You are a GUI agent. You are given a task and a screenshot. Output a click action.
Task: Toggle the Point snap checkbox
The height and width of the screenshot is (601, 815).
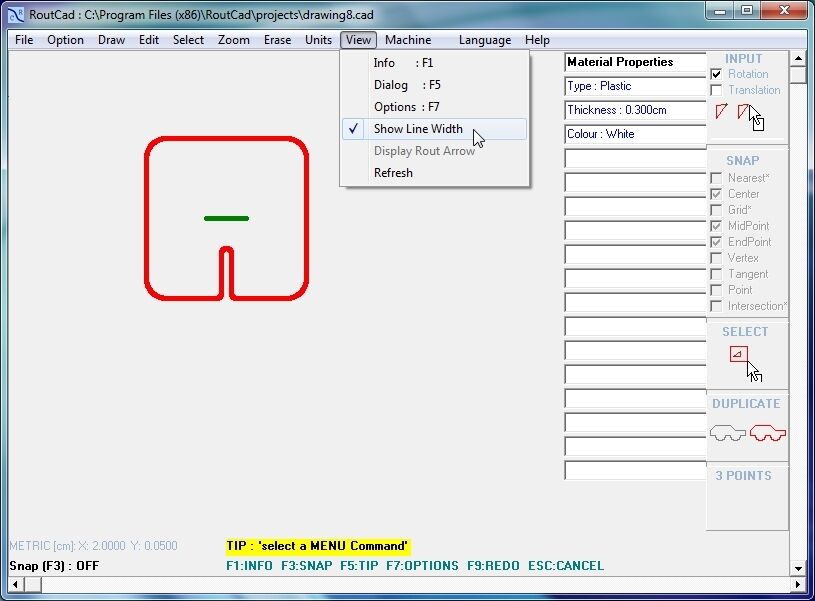coord(716,290)
